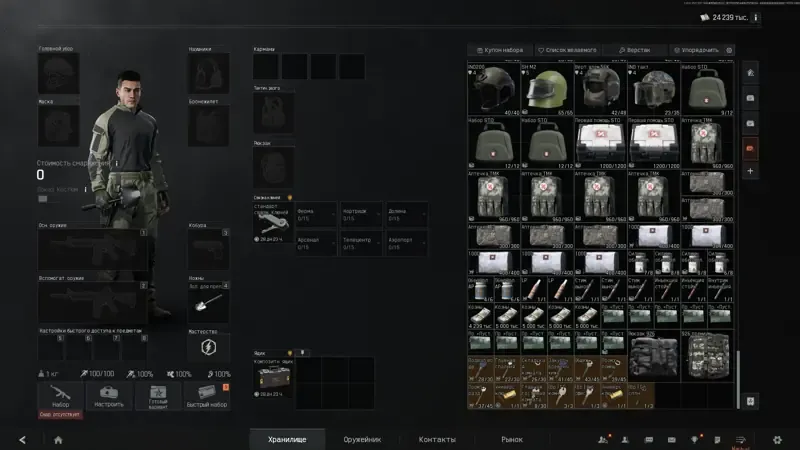Click the 24 239 тыс. currency balance
Viewport: 800px width, 450px height.
[724, 17]
